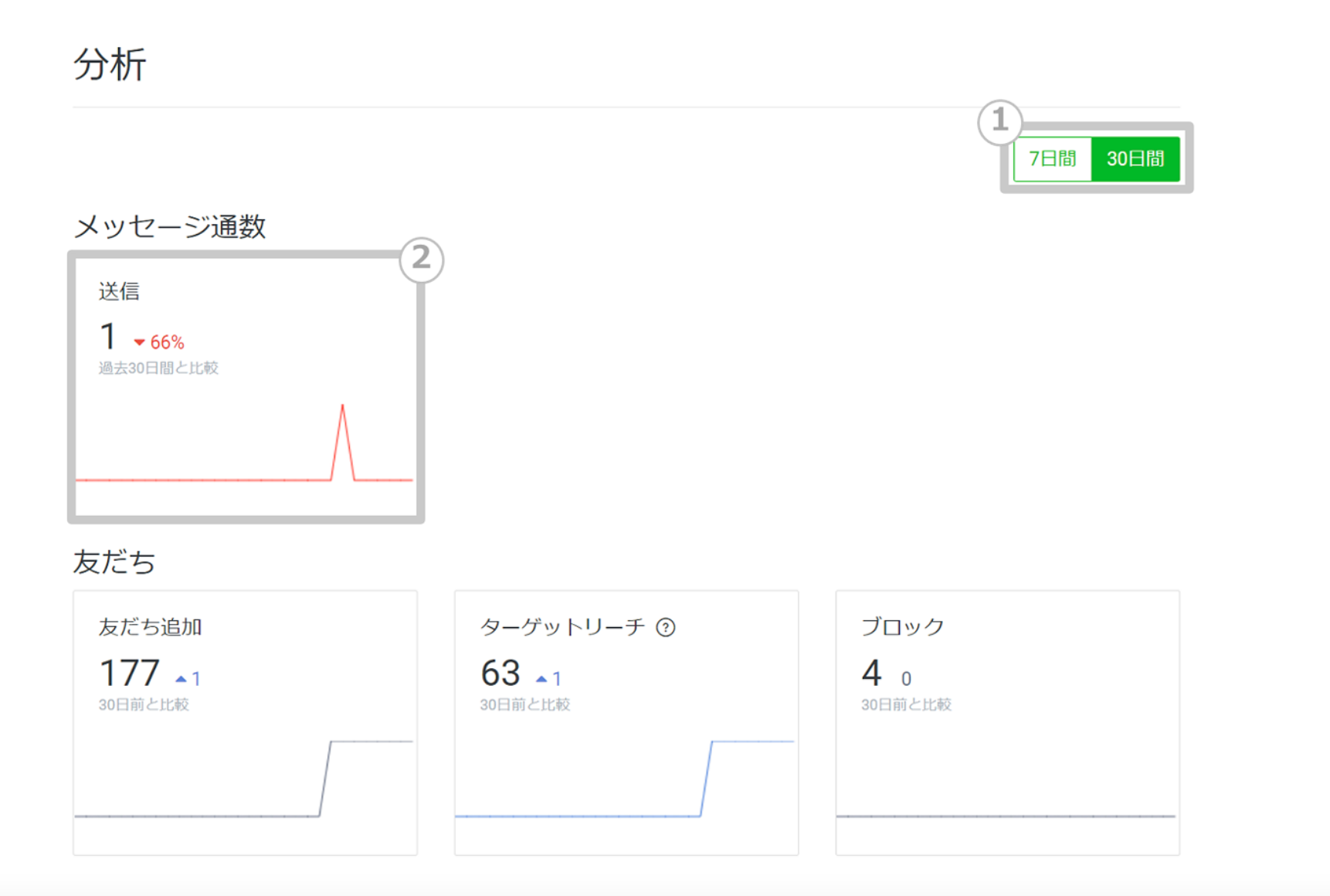Expand the ブロック statistics card
Viewport: 1330px width, 896px height.
[1006, 722]
